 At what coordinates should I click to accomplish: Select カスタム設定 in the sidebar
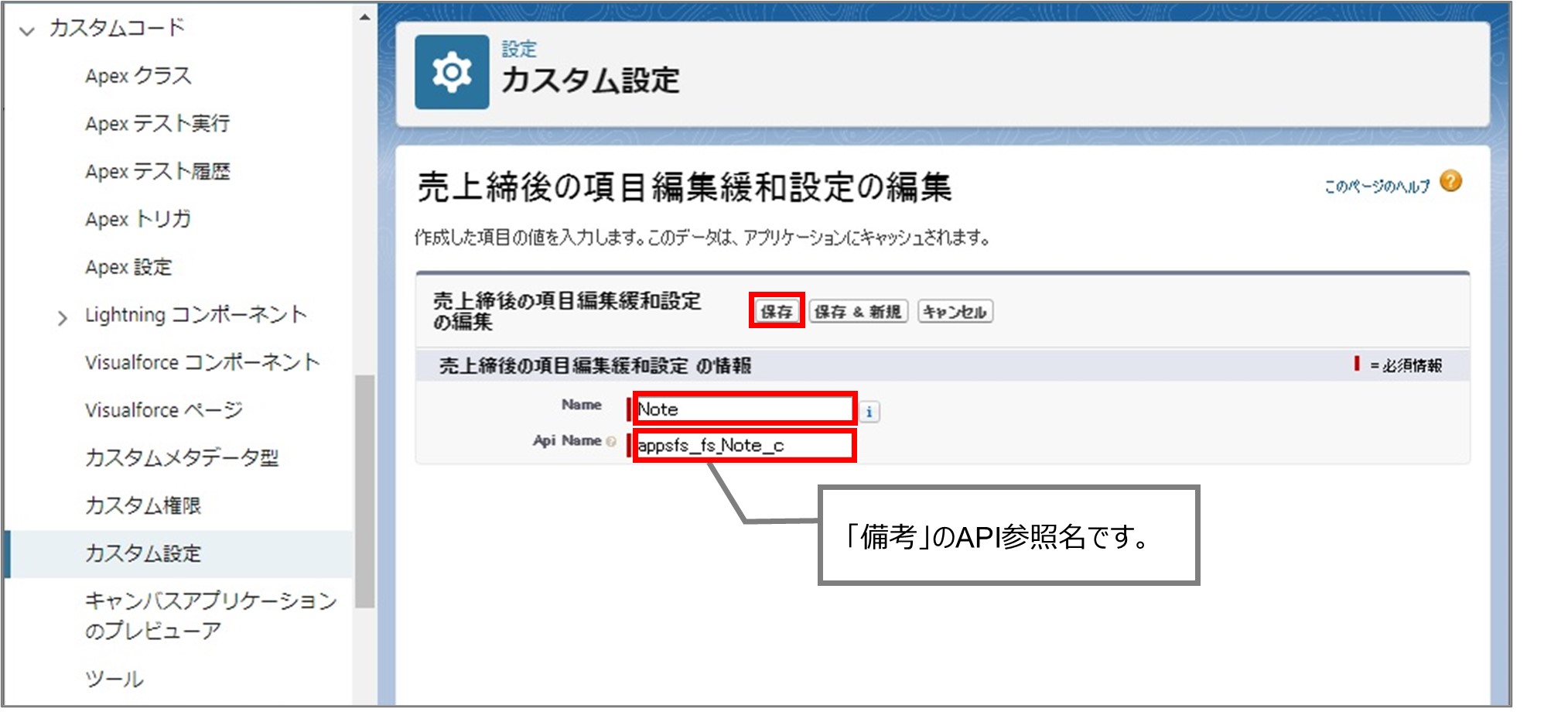tap(143, 554)
